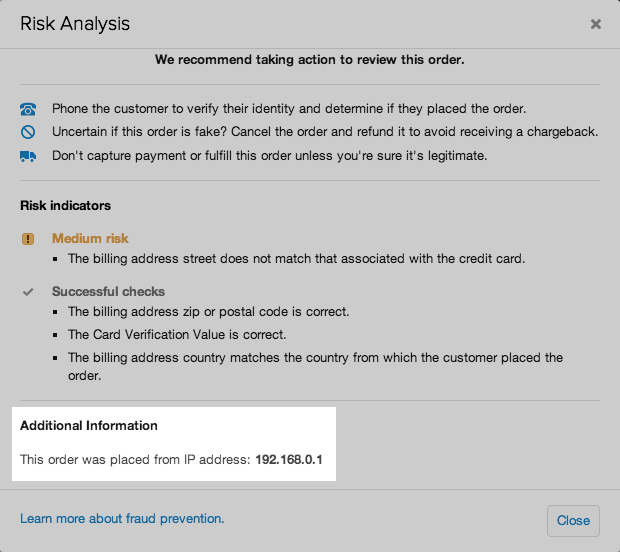The image size is (620, 552).
Task: Open Learn more about fraud prevention link
Action: (122, 518)
